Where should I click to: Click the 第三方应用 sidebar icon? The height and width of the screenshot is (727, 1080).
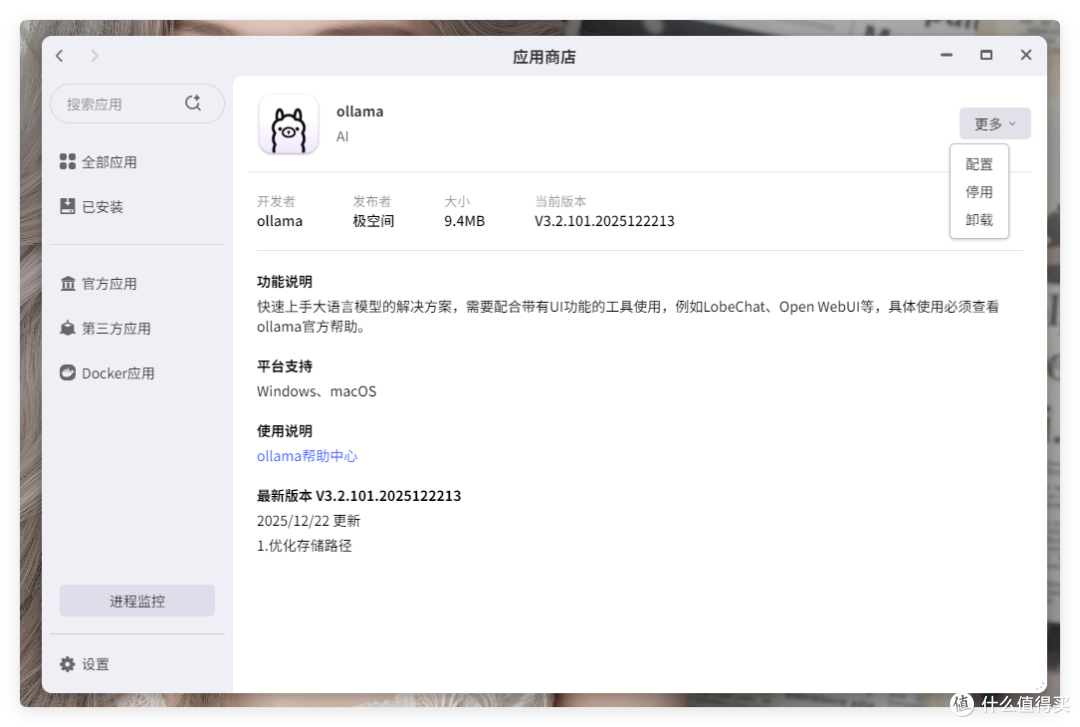tap(68, 328)
